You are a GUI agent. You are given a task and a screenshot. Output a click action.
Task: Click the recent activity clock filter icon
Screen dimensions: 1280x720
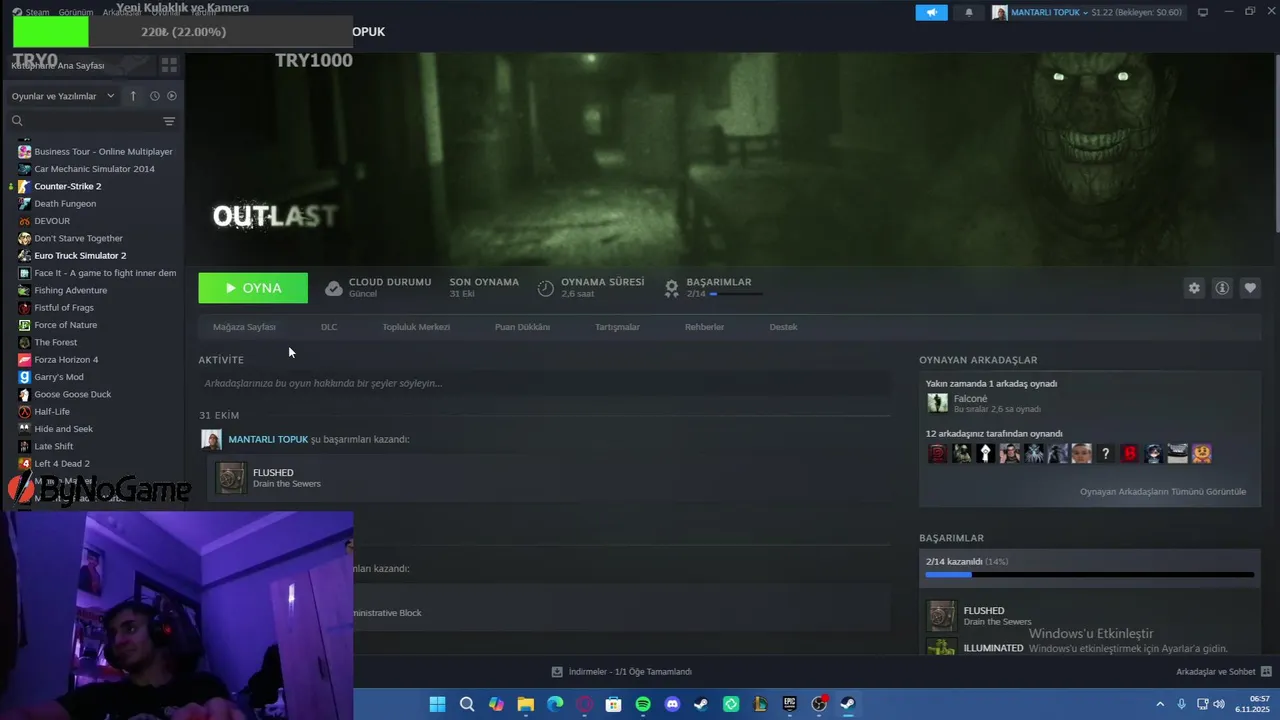(155, 96)
